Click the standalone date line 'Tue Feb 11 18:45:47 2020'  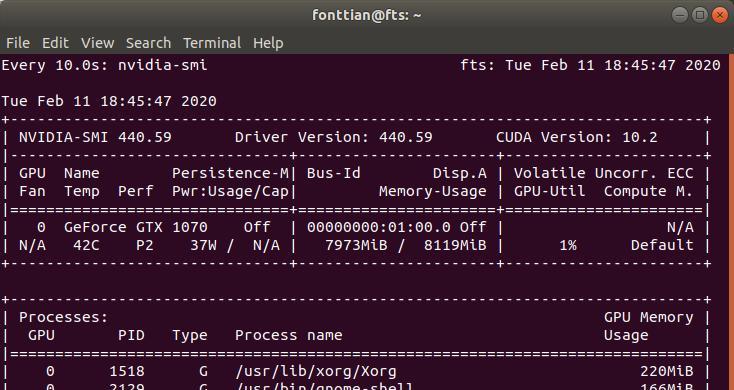pyautogui.click(x=109, y=101)
